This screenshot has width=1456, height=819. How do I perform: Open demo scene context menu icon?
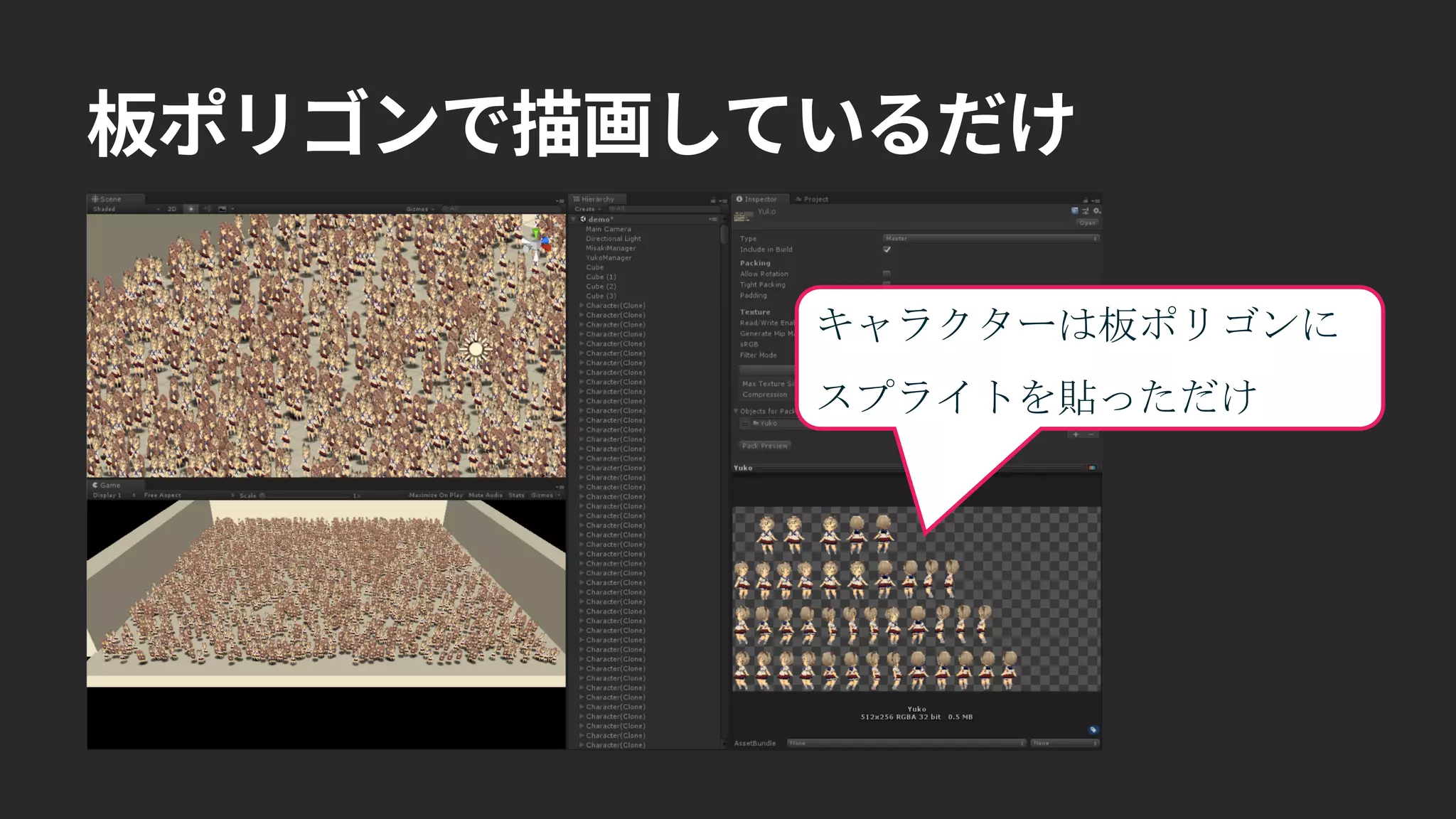coord(713,220)
